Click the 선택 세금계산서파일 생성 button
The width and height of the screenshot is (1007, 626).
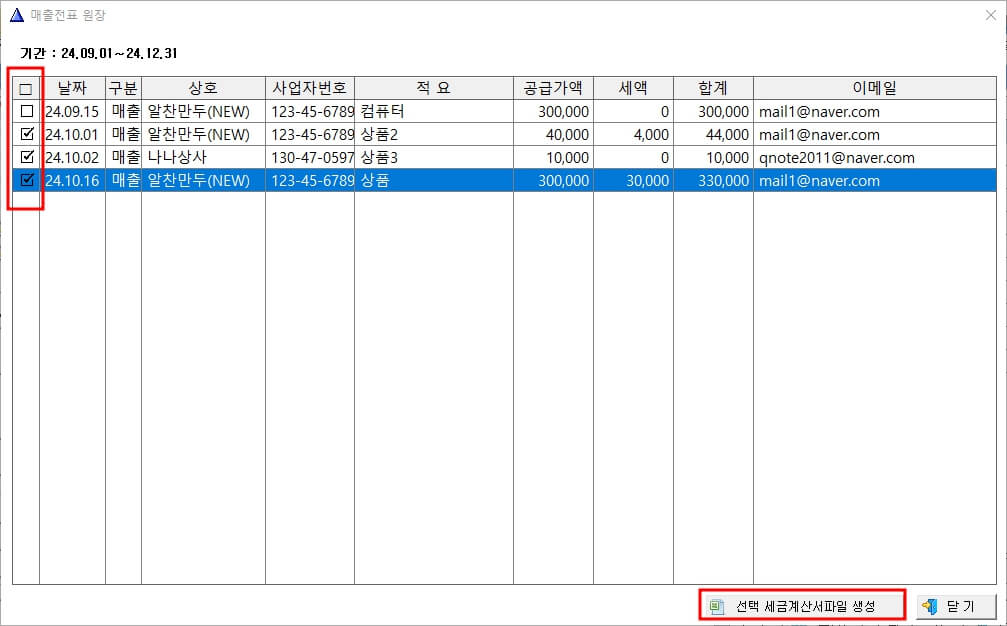pyautogui.click(x=802, y=605)
